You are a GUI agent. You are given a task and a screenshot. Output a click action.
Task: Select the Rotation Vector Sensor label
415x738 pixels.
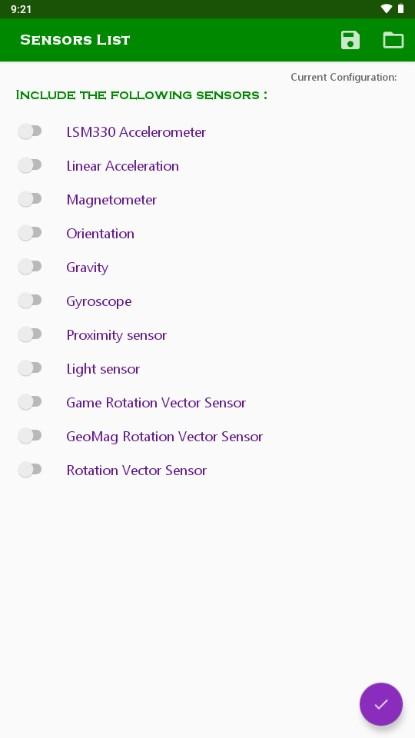tap(136, 470)
